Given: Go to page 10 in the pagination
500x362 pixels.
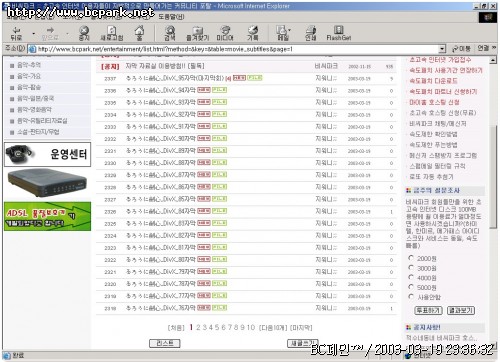Looking at the screenshot, I should 251,327.
